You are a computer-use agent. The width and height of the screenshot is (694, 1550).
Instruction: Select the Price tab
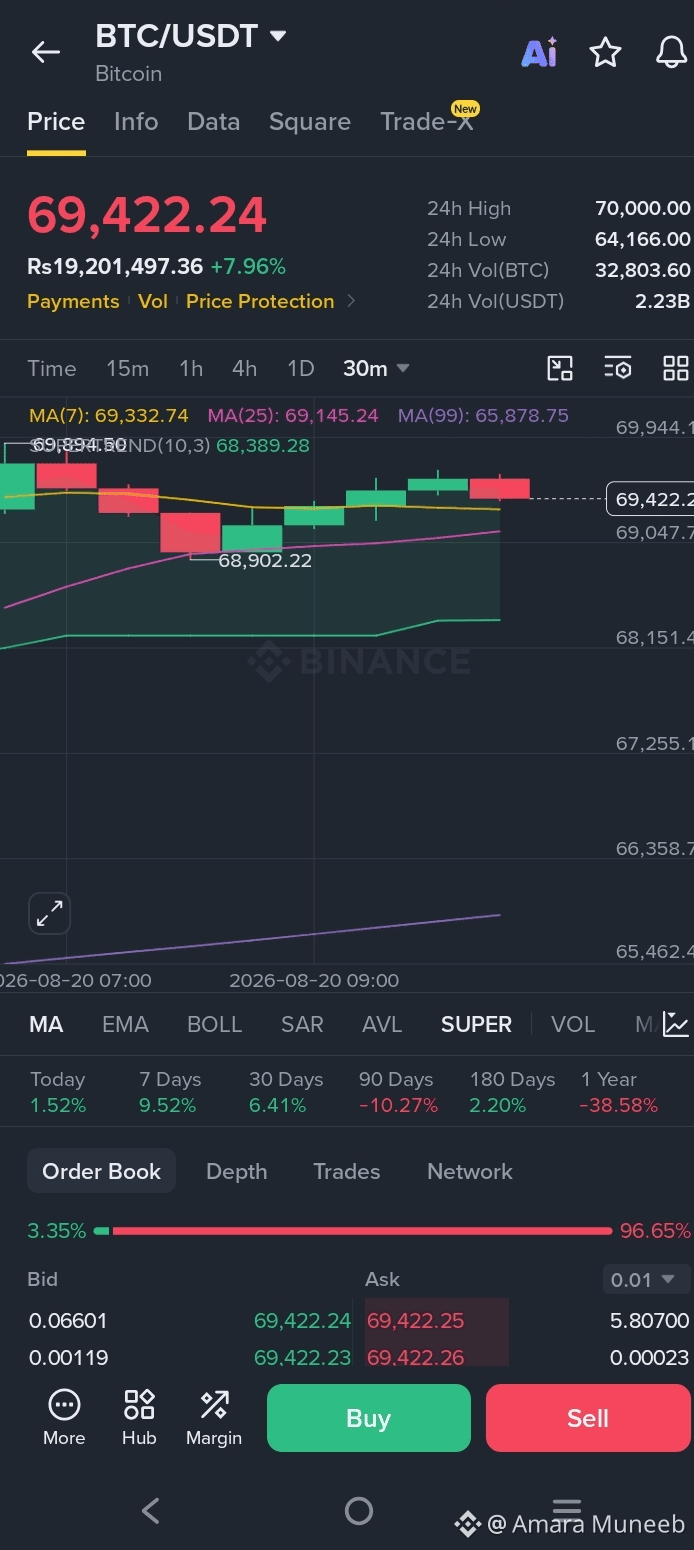tap(56, 122)
